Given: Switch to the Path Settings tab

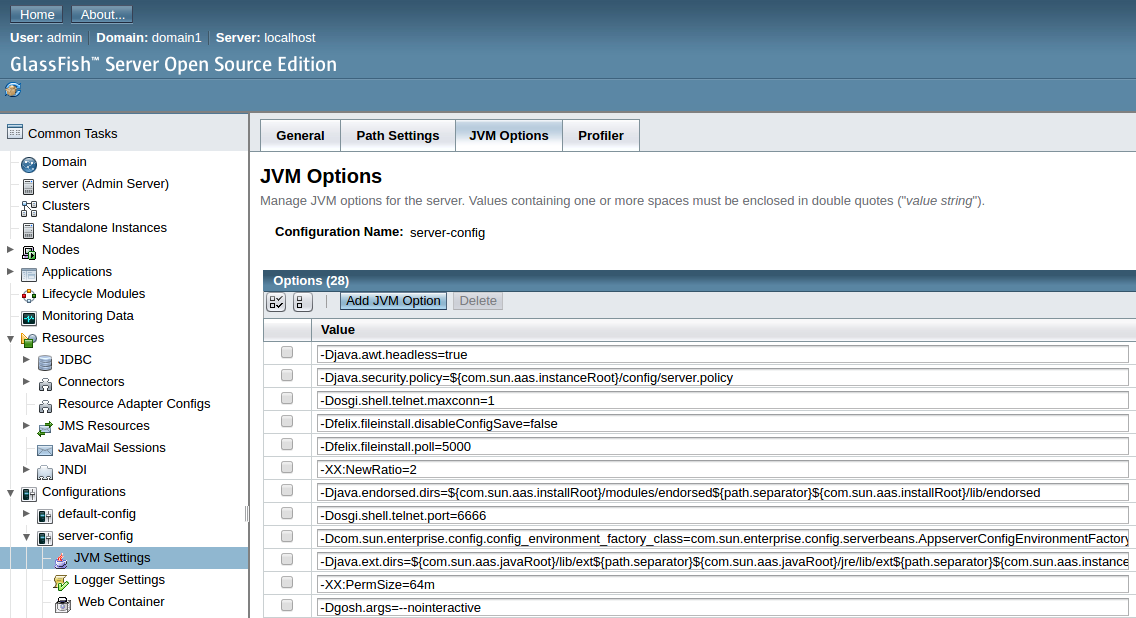Looking at the screenshot, I should [397, 135].
